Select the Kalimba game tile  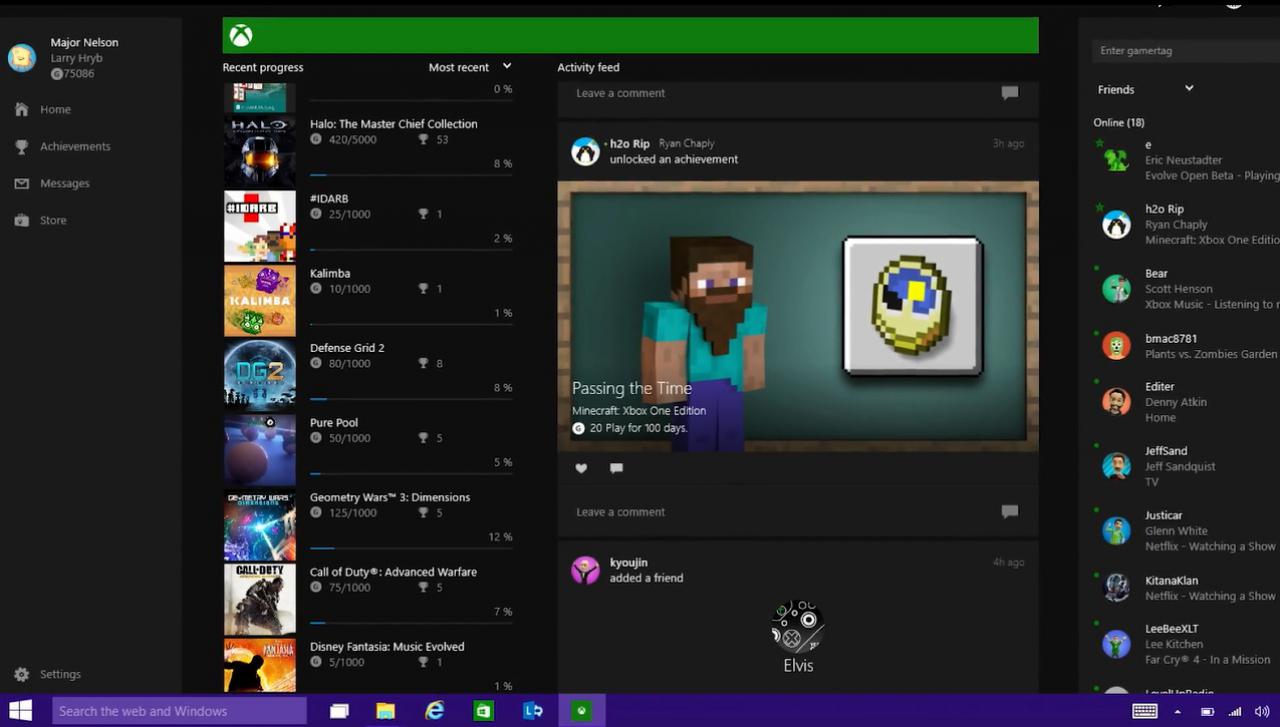[260, 301]
